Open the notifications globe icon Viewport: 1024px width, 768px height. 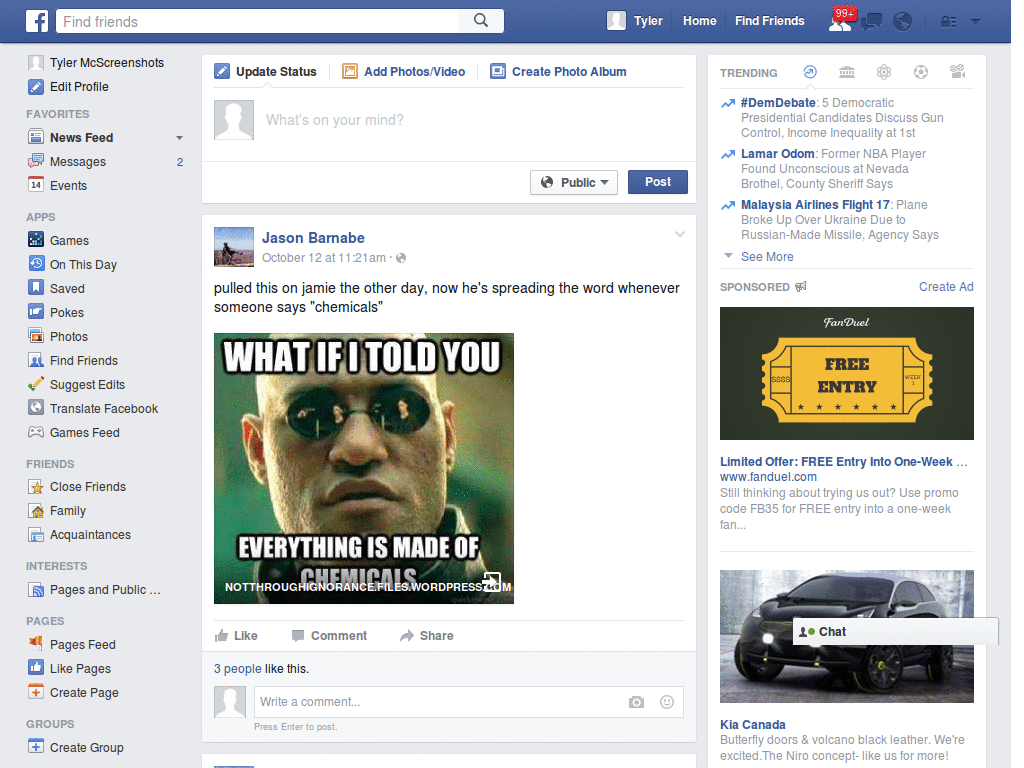[x=903, y=22]
